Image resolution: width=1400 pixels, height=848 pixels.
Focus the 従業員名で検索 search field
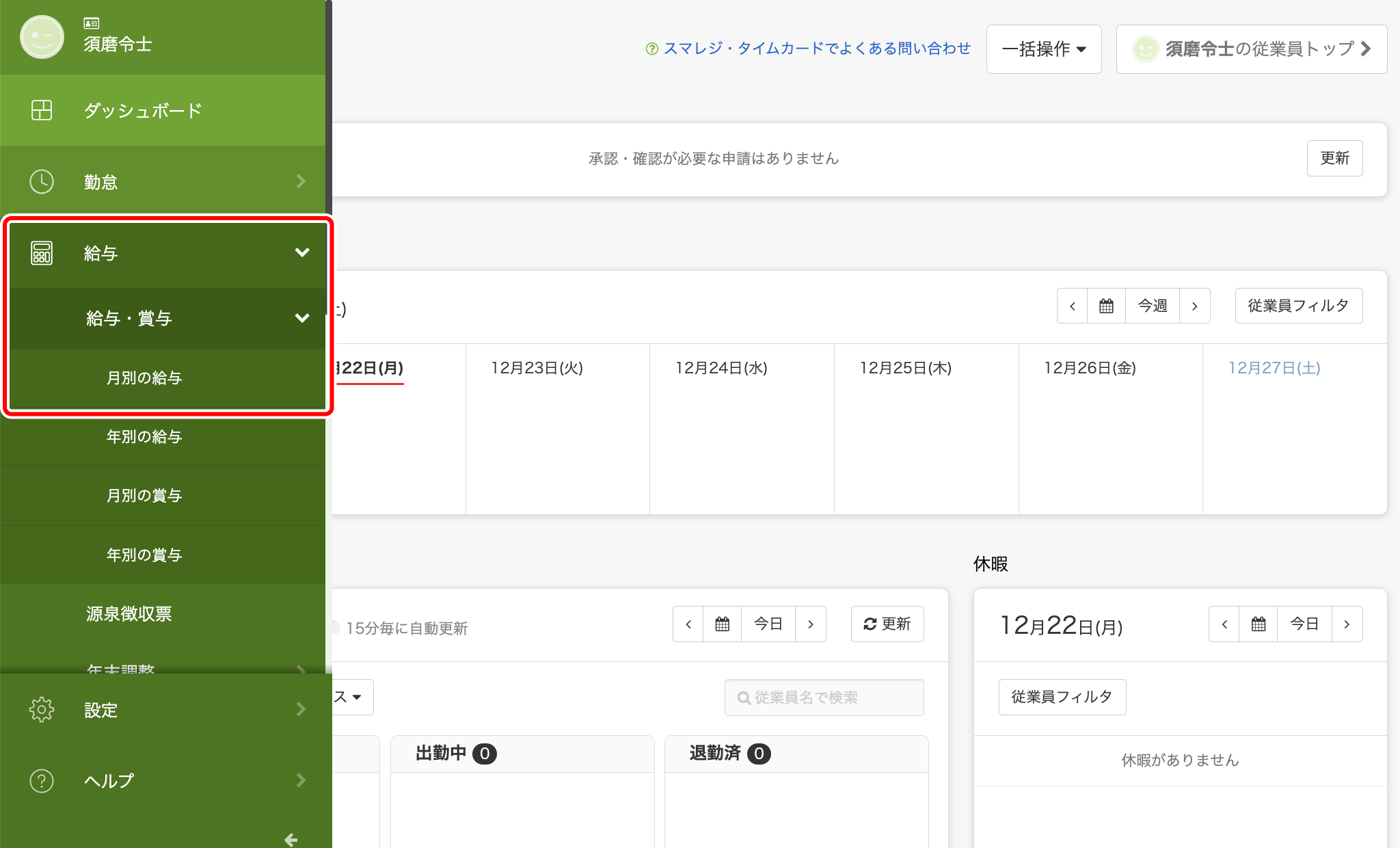tap(824, 698)
